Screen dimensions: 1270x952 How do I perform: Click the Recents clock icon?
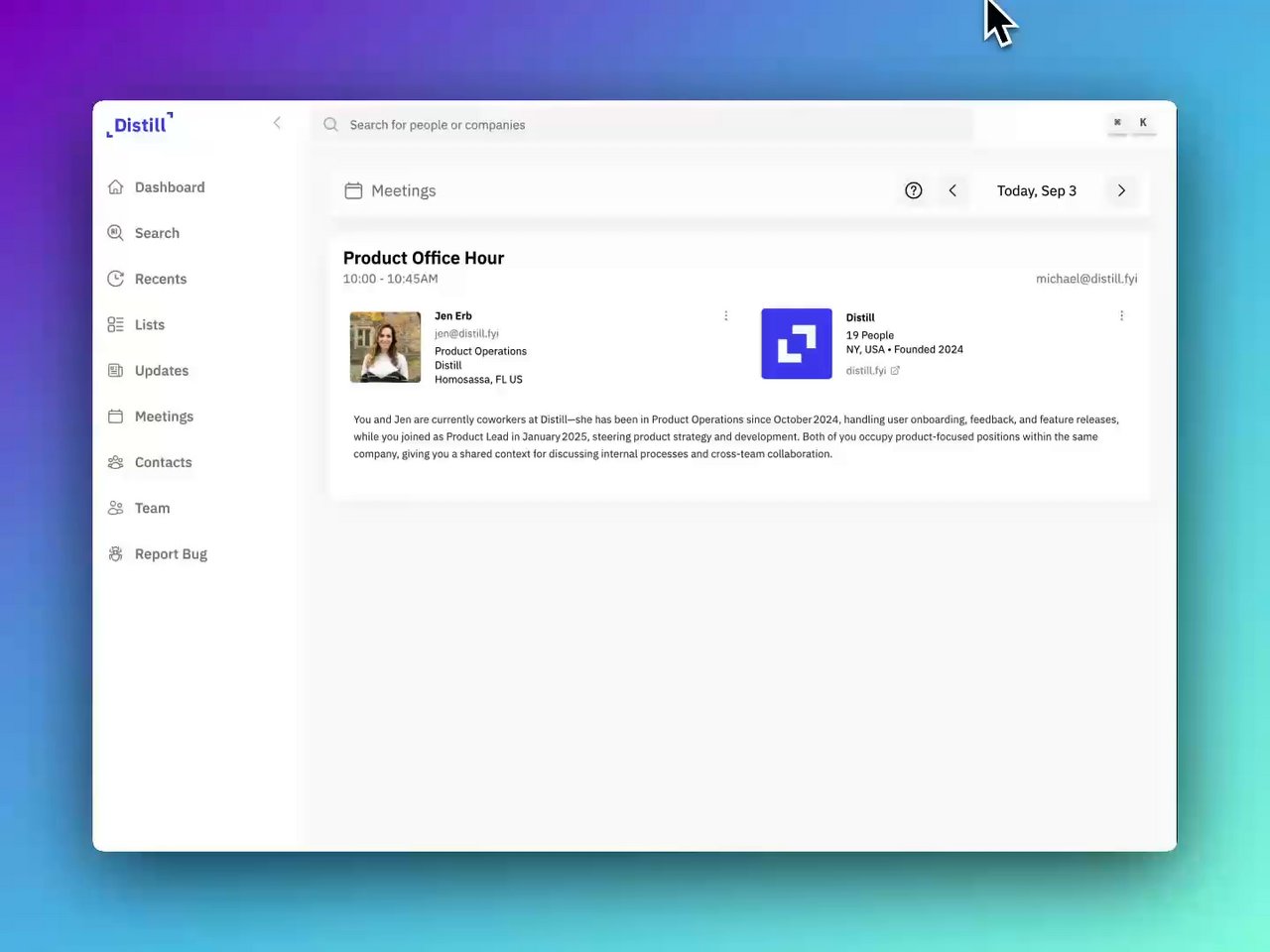tap(116, 279)
